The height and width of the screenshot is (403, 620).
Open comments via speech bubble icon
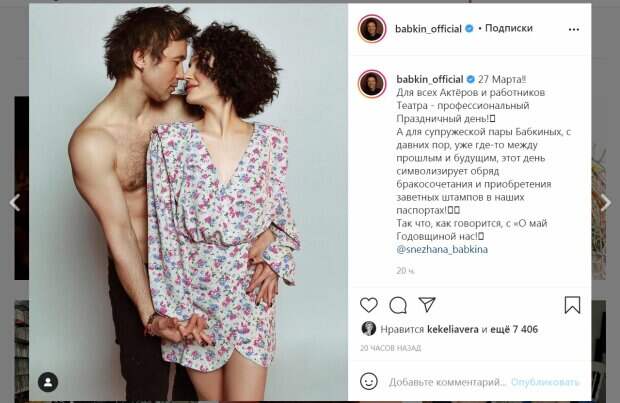coord(398,305)
